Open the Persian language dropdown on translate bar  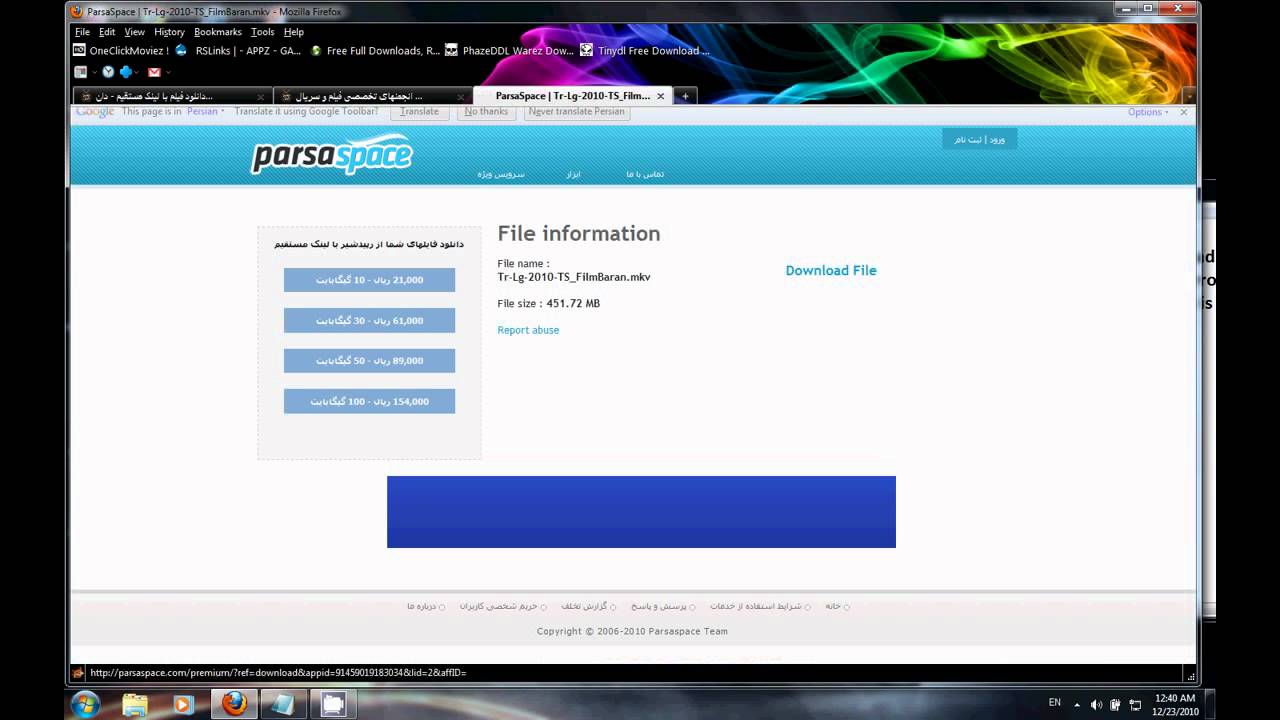[204, 112]
